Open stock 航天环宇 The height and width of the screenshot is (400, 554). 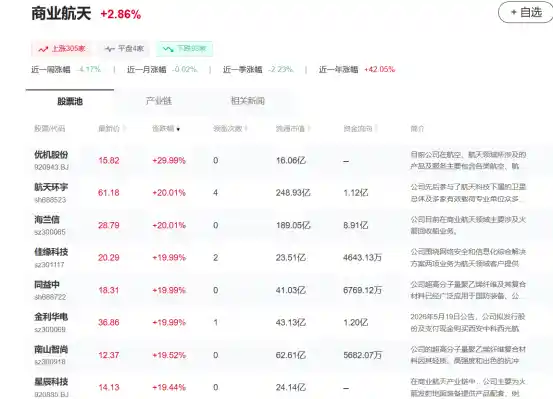(51, 187)
